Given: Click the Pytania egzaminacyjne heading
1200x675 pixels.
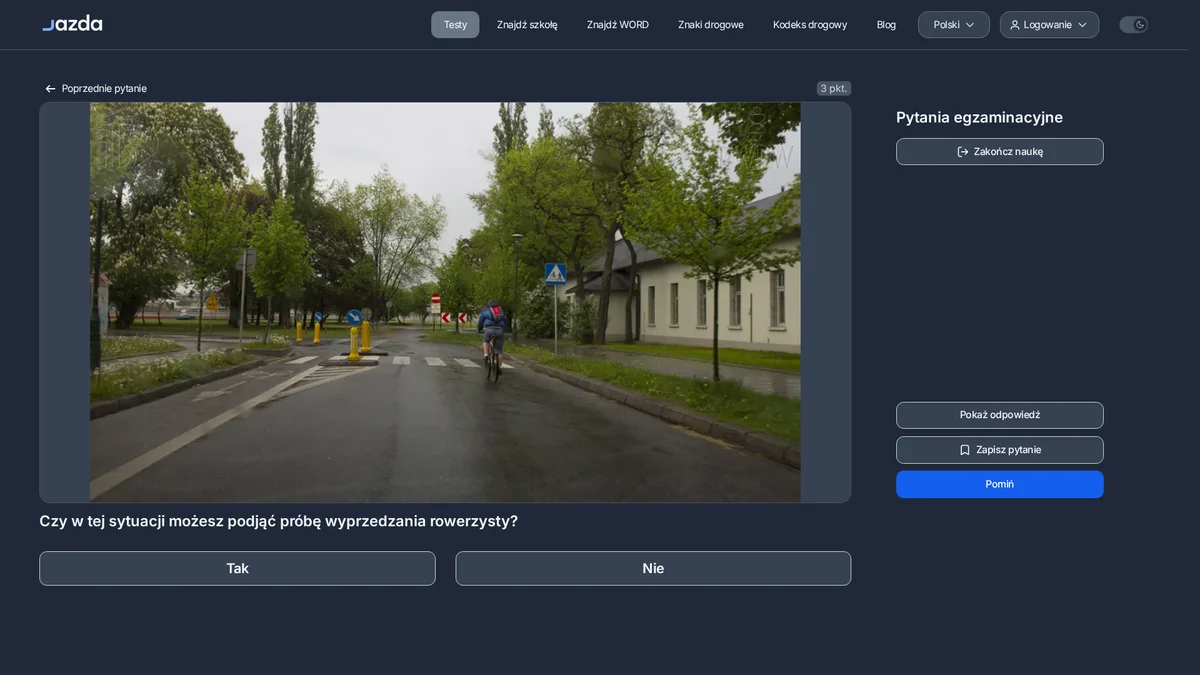Looking at the screenshot, I should (x=979, y=118).
